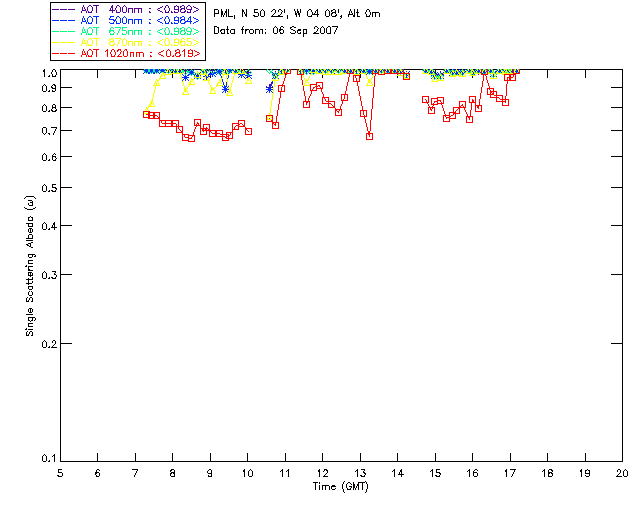Click the AOT 1020nm legend entry

tap(126, 53)
